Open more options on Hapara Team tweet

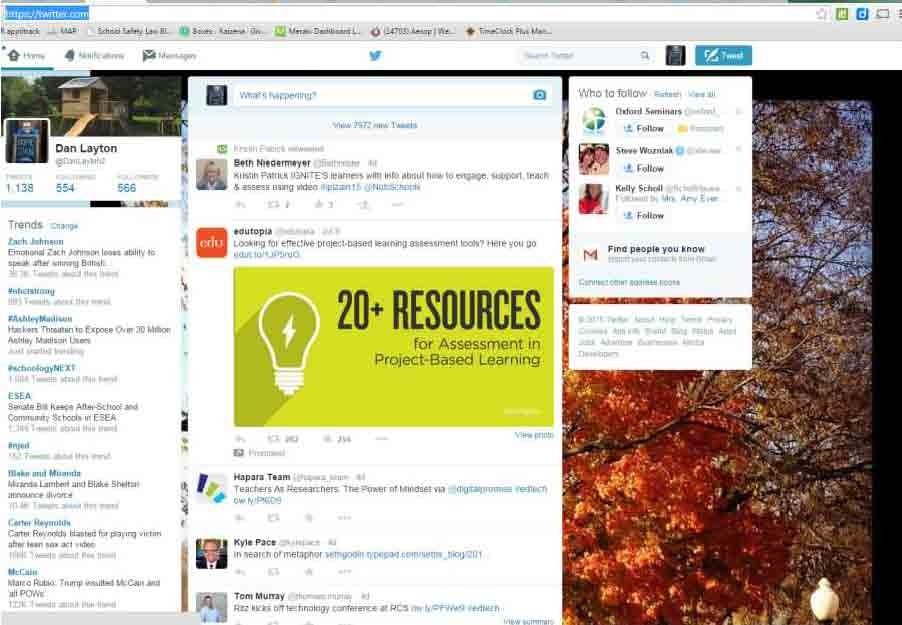point(345,518)
